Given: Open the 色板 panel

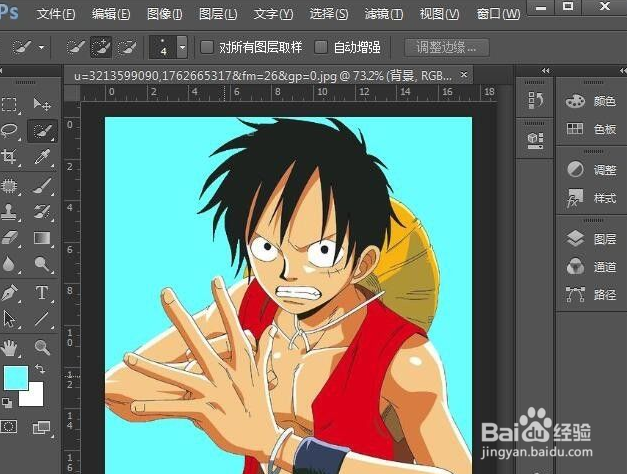Looking at the screenshot, I should coord(591,129).
